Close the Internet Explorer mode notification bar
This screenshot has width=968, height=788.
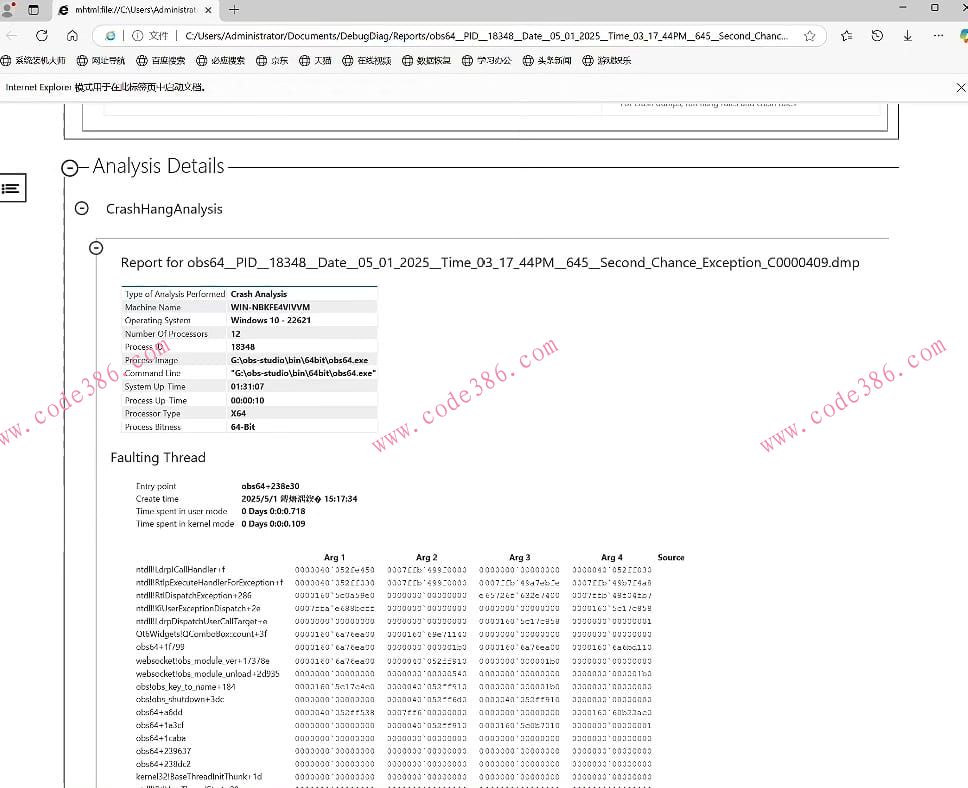(960, 87)
